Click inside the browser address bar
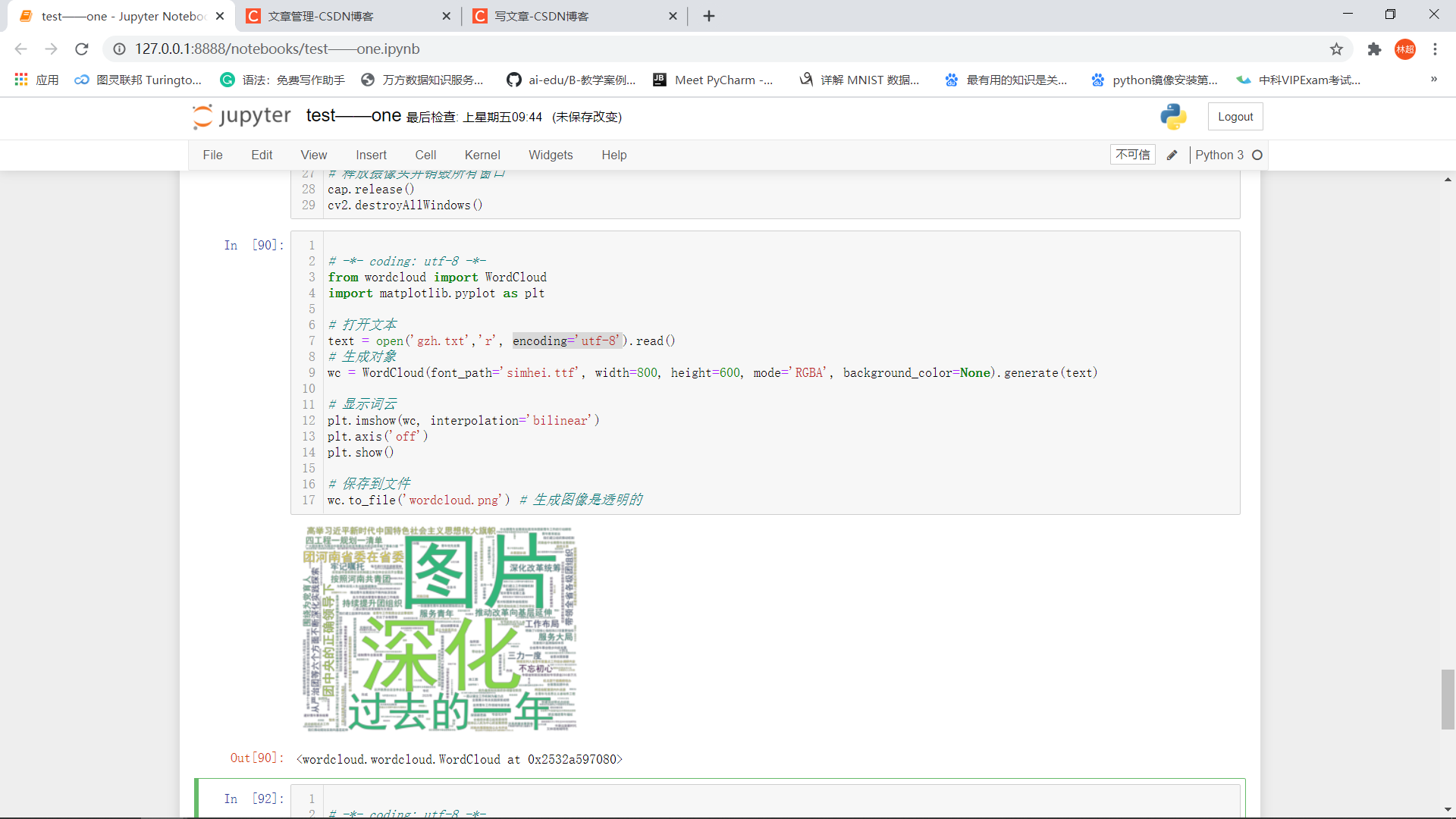Image resolution: width=1456 pixels, height=819 pixels. [455, 49]
